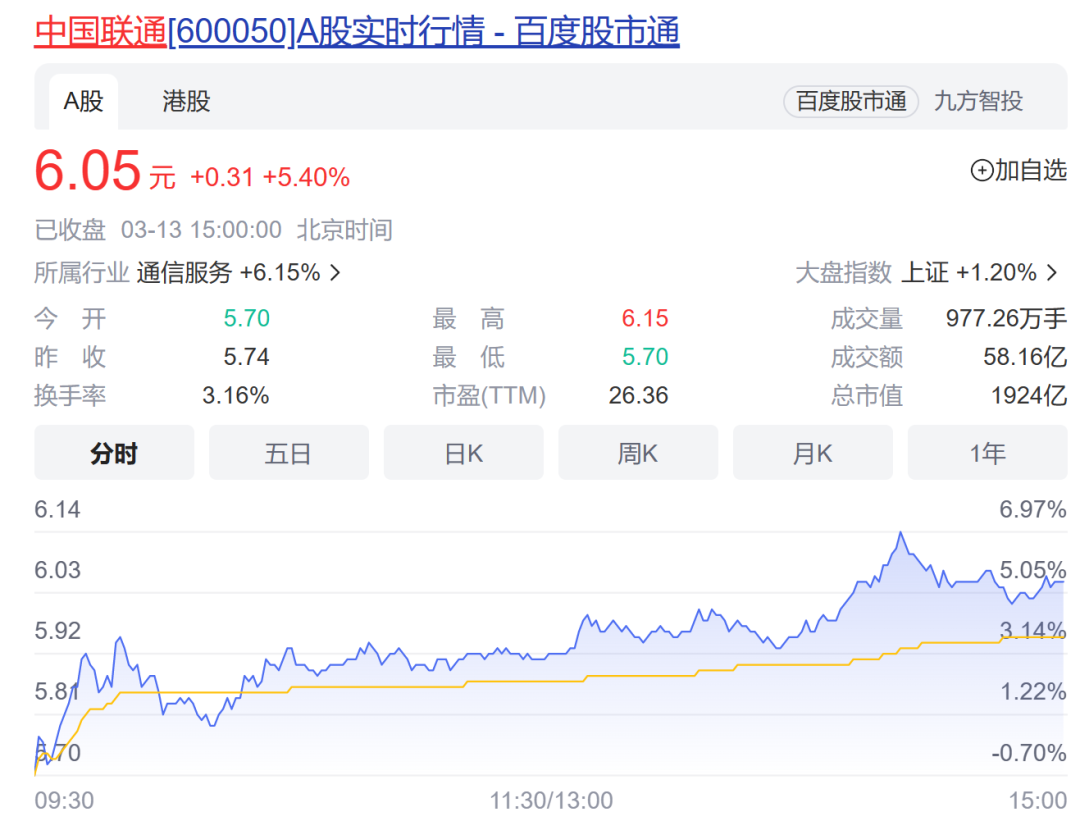The width and height of the screenshot is (1080, 821).
Task: Click the change percentage +5.40%
Action: click(x=307, y=177)
